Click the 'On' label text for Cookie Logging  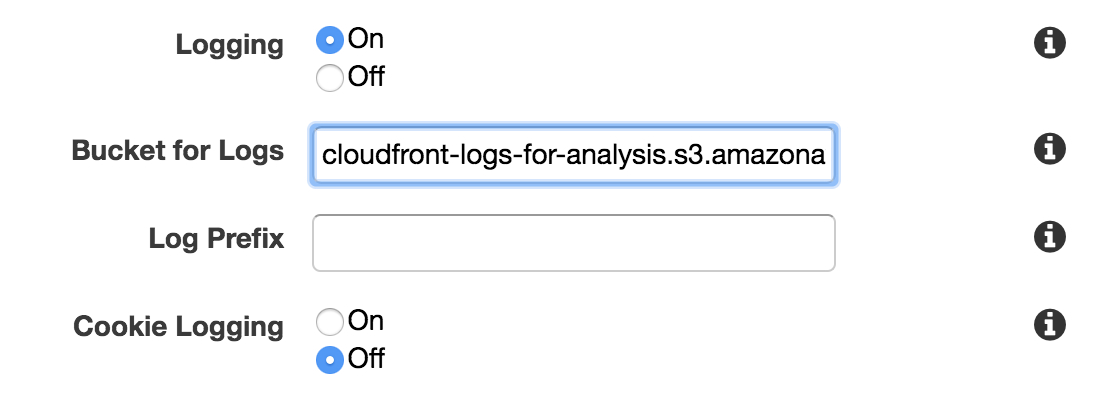pyautogui.click(x=366, y=321)
